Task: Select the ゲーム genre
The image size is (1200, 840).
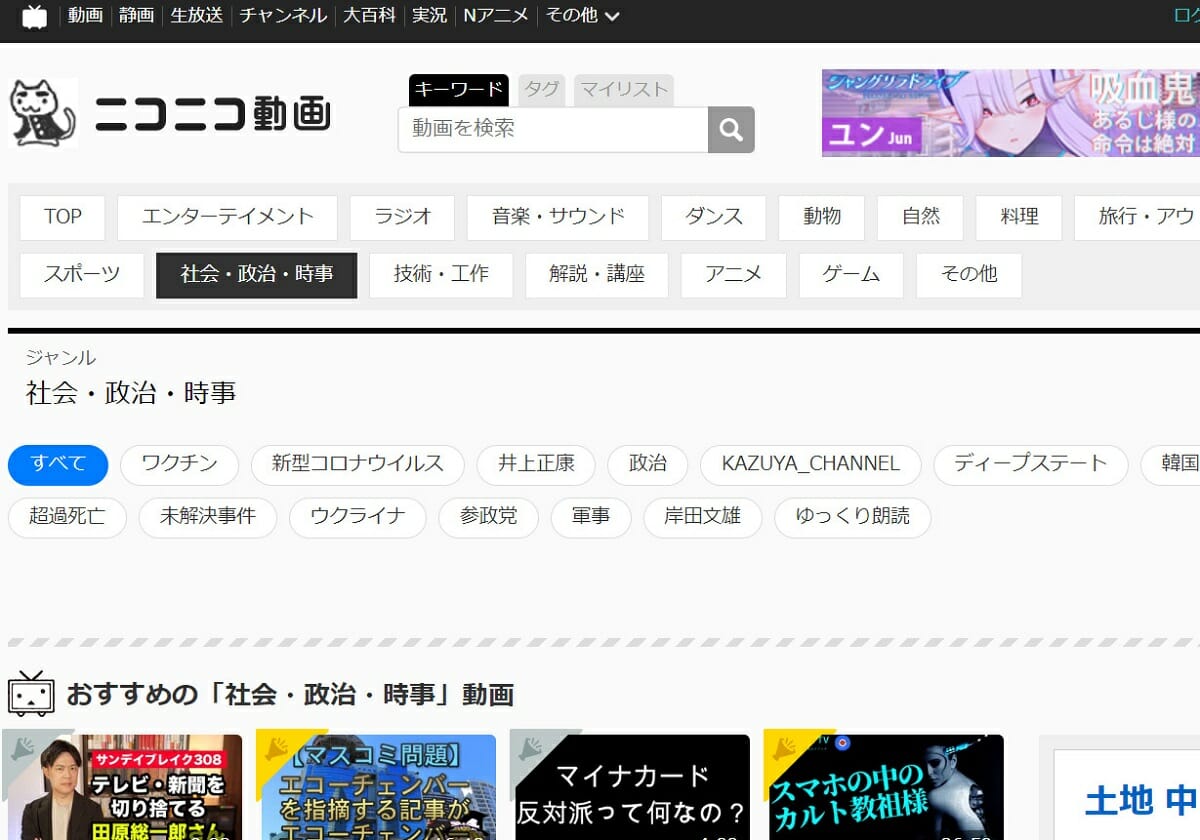Action: 851,275
